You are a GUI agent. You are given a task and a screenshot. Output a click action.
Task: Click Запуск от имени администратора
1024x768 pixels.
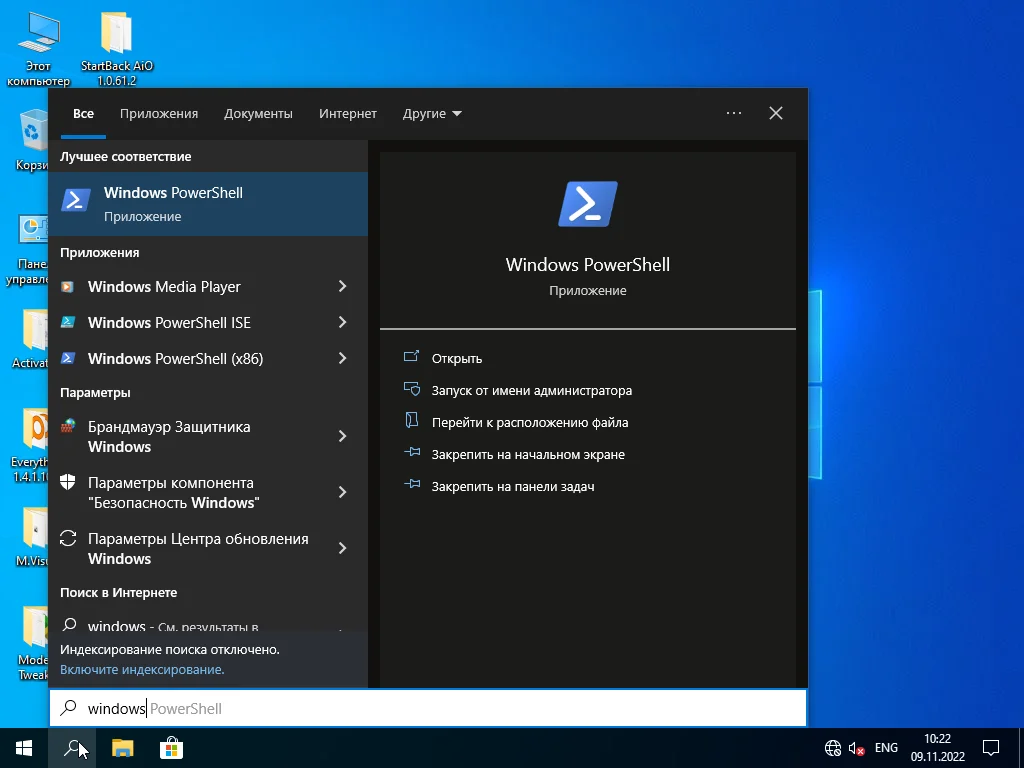[531, 391]
